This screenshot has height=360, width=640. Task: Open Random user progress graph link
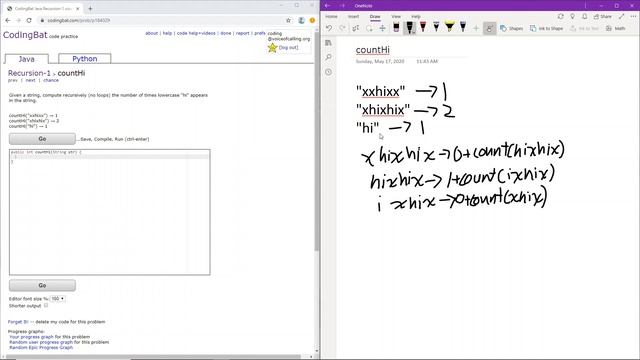pos(41,342)
